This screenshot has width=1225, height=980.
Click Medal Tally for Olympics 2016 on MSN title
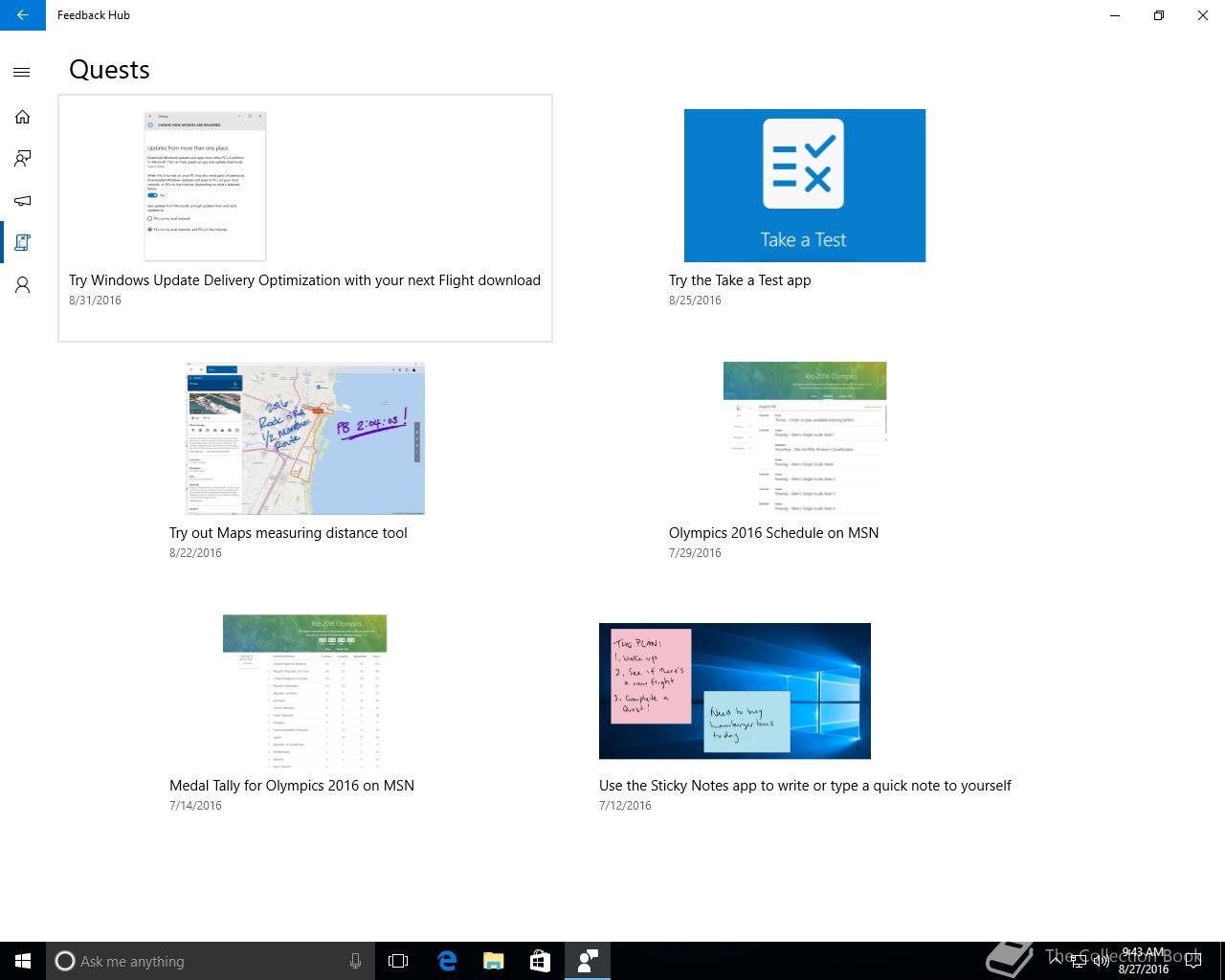tap(292, 786)
